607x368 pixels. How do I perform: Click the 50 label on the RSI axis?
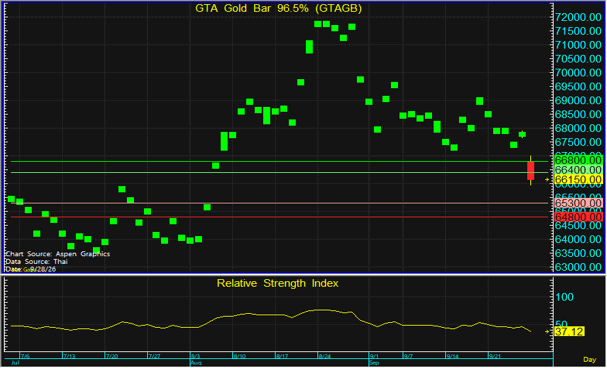click(x=561, y=323)
